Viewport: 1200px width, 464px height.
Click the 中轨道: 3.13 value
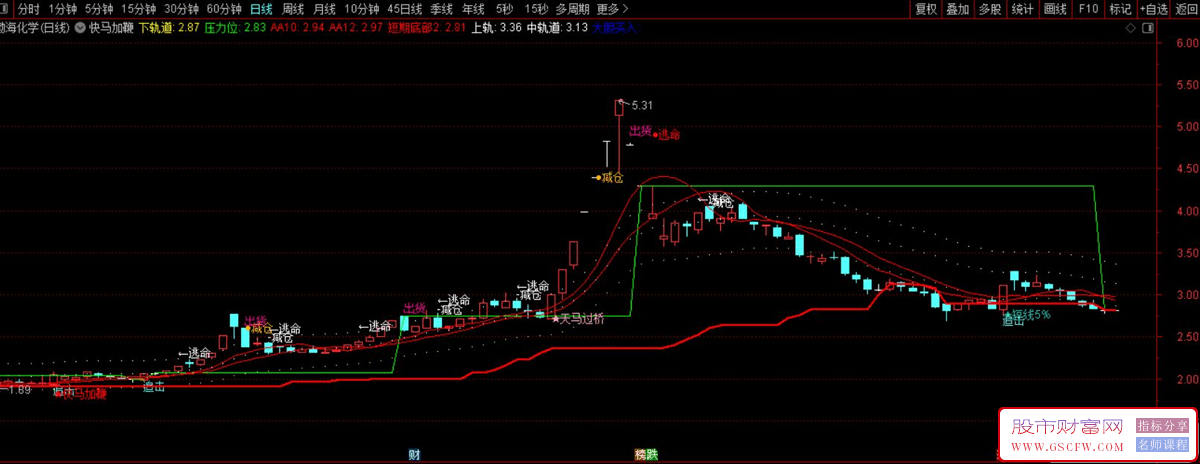[x=556, y=28]
